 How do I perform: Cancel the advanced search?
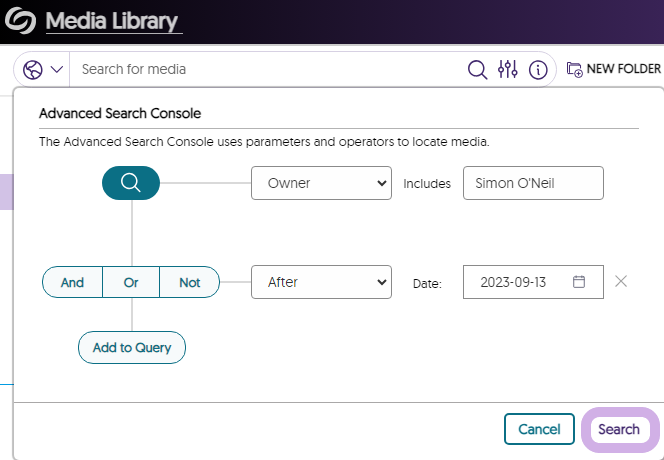pyautogui.click(x=539, y=429)
